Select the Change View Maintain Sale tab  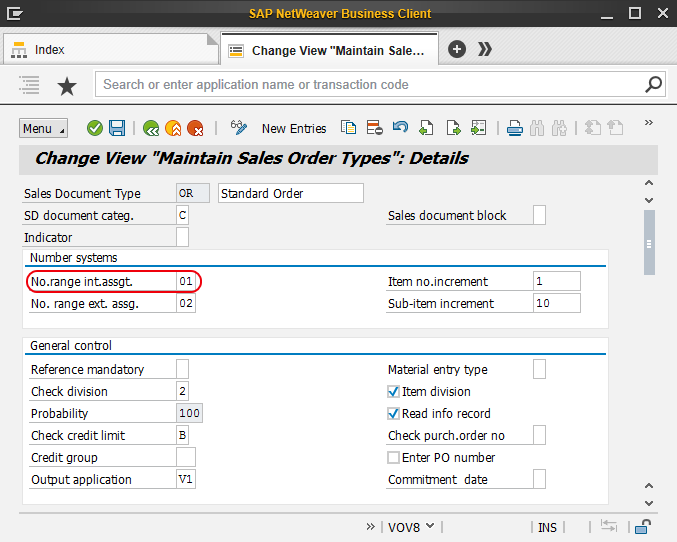click(329, 50)
